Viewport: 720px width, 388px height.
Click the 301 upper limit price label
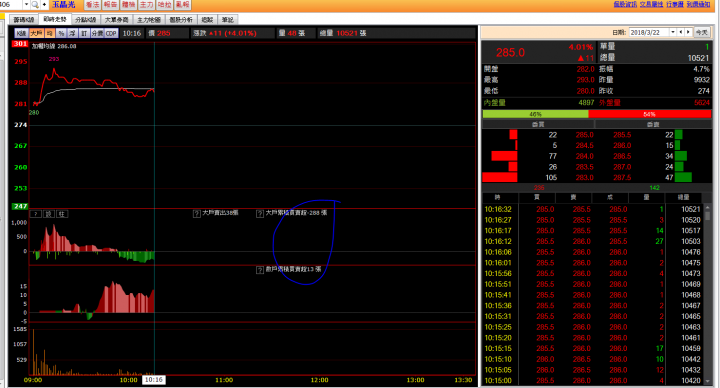pos(20,44)
